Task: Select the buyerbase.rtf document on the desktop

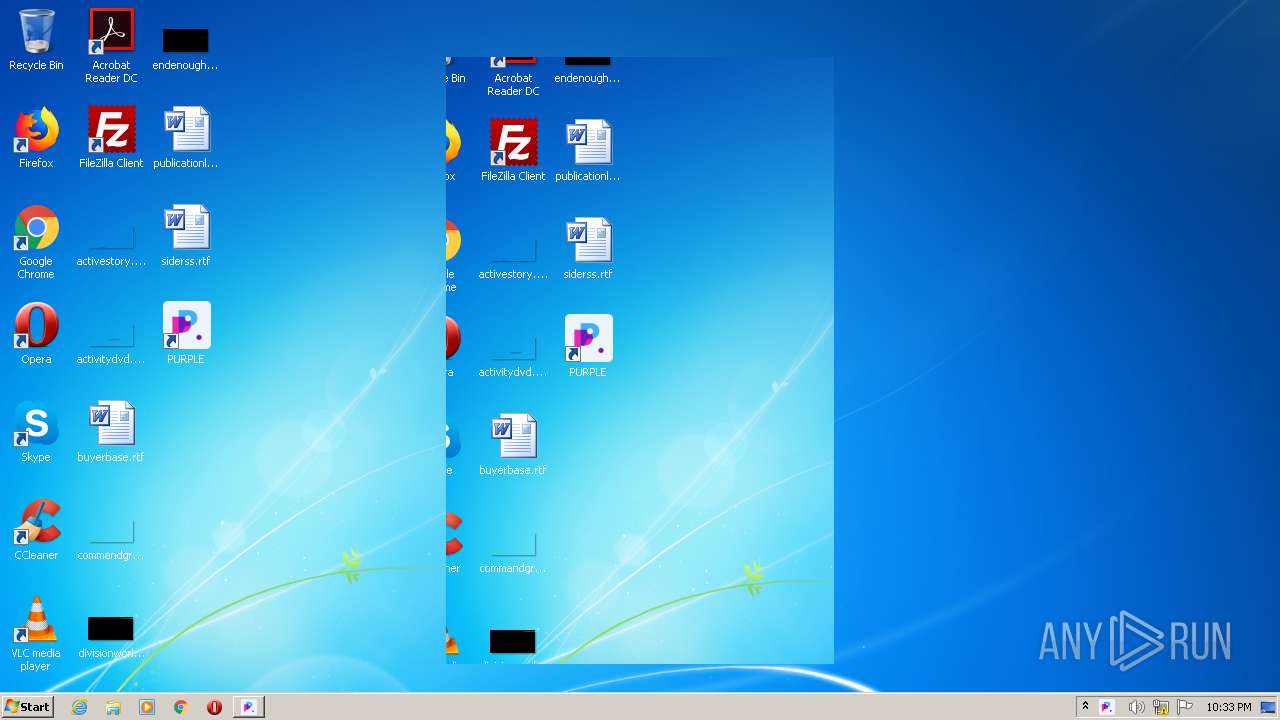Action: click(x=111, y=432)
